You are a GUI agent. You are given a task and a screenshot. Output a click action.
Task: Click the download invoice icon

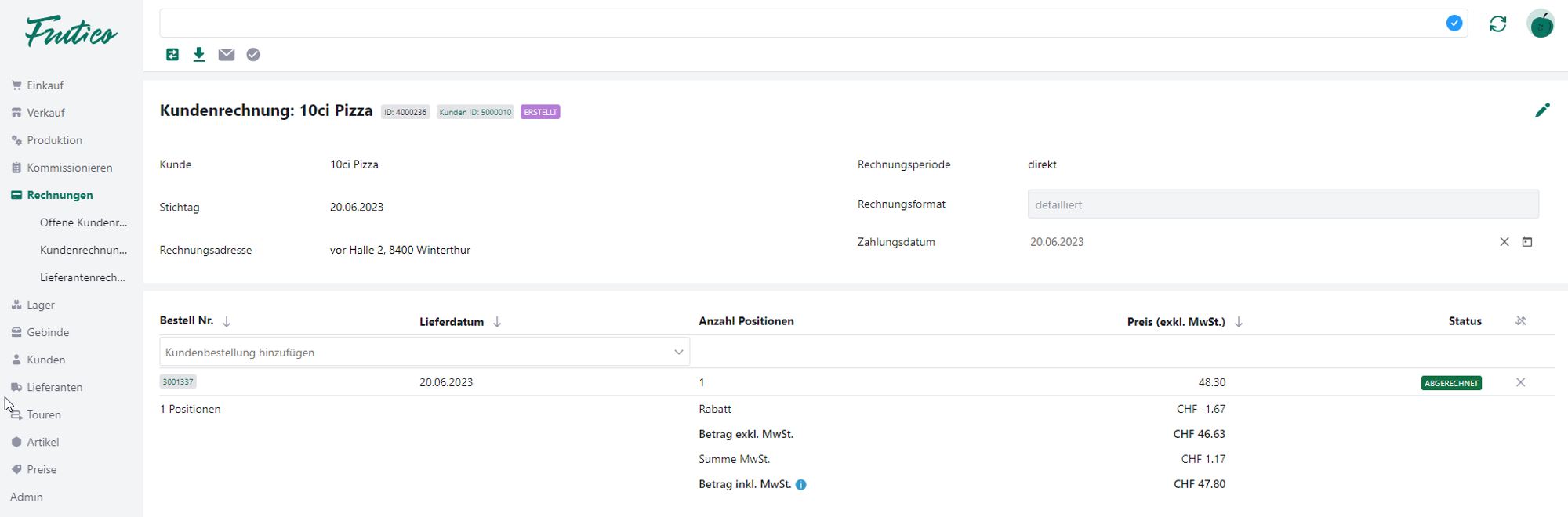pos(199,54)
